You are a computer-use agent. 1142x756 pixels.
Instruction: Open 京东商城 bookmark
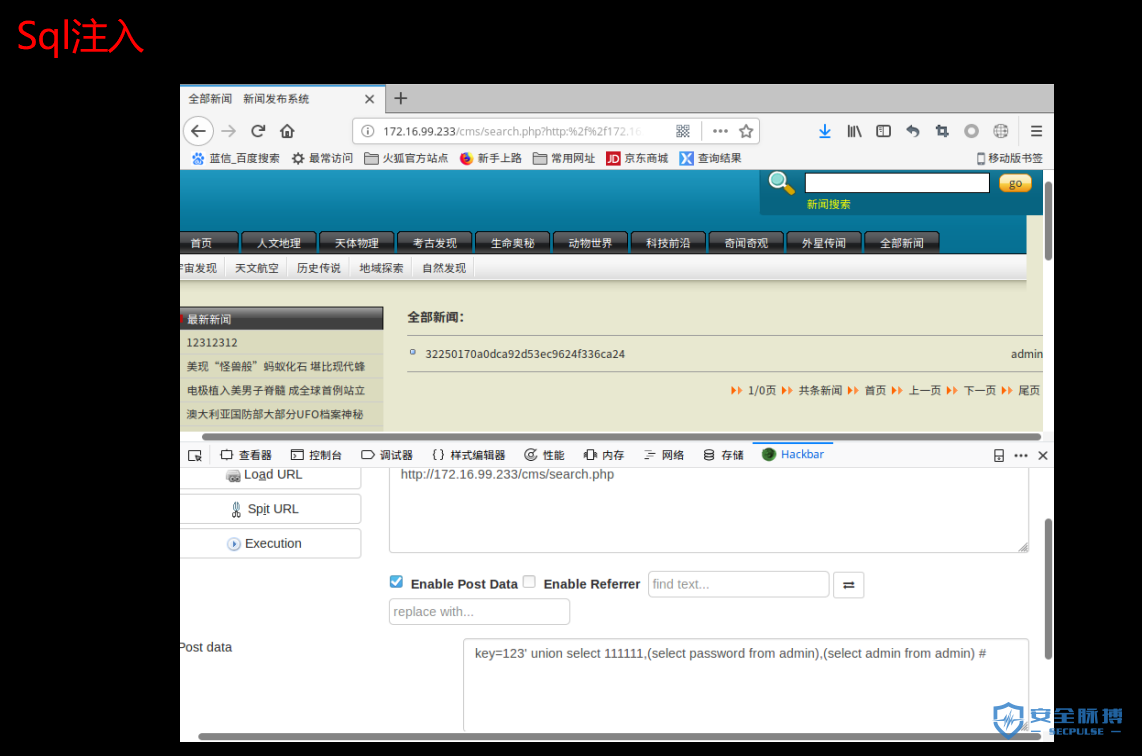tap(637, 158)
